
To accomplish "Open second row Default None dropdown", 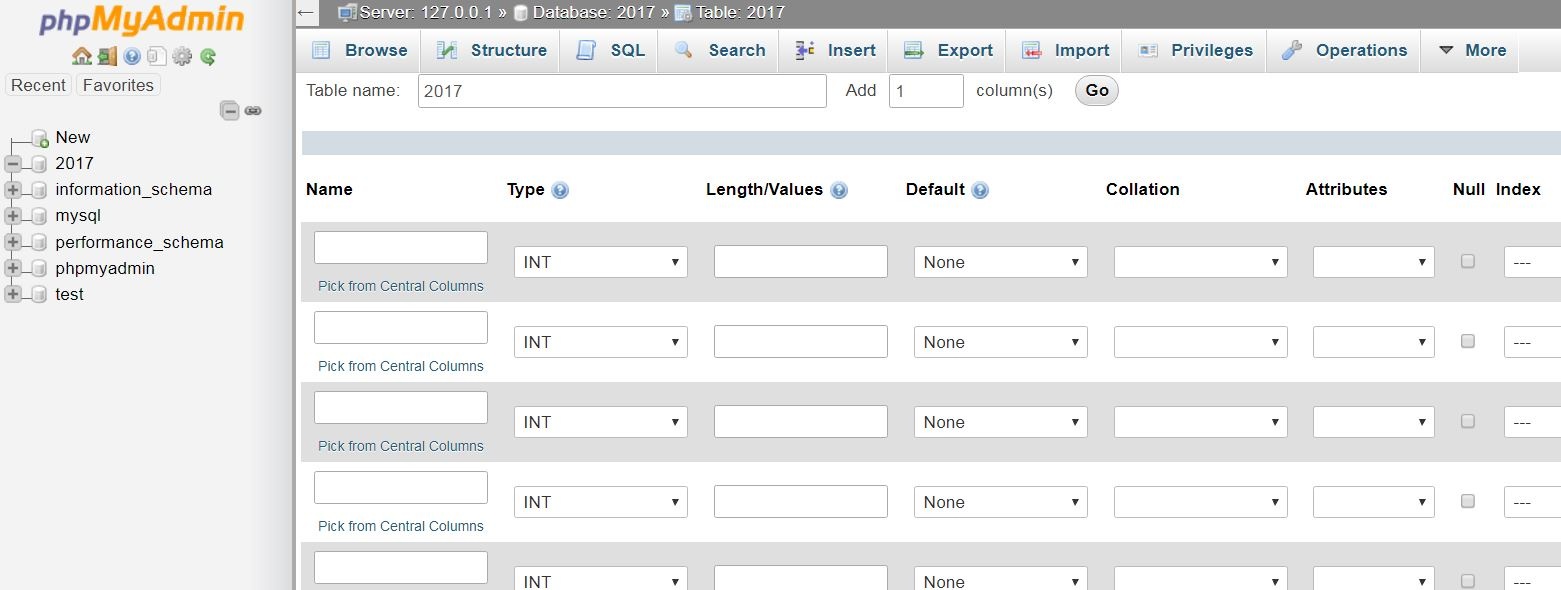I will [x=1000, y=342].
